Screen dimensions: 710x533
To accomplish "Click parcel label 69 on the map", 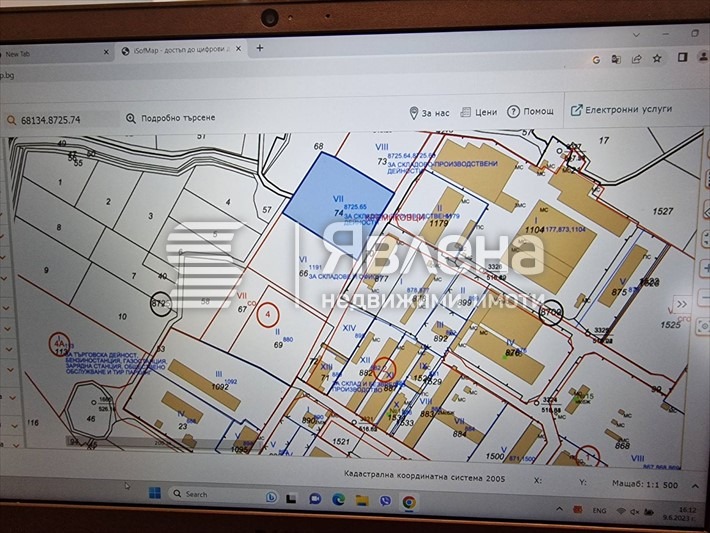I will pyautogui.click(x=278, y=345).
